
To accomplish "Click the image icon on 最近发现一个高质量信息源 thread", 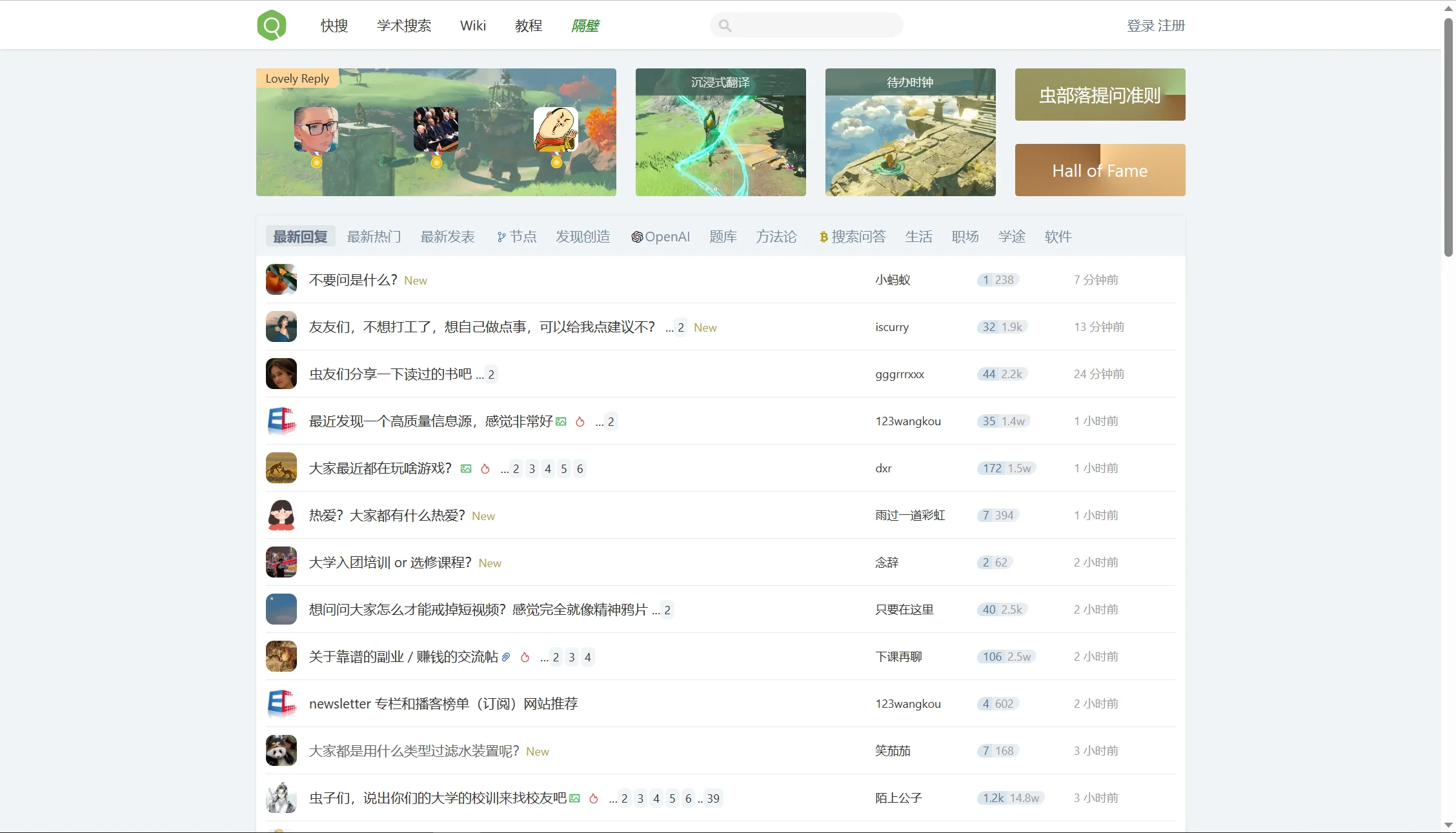I will click(561, 421).
